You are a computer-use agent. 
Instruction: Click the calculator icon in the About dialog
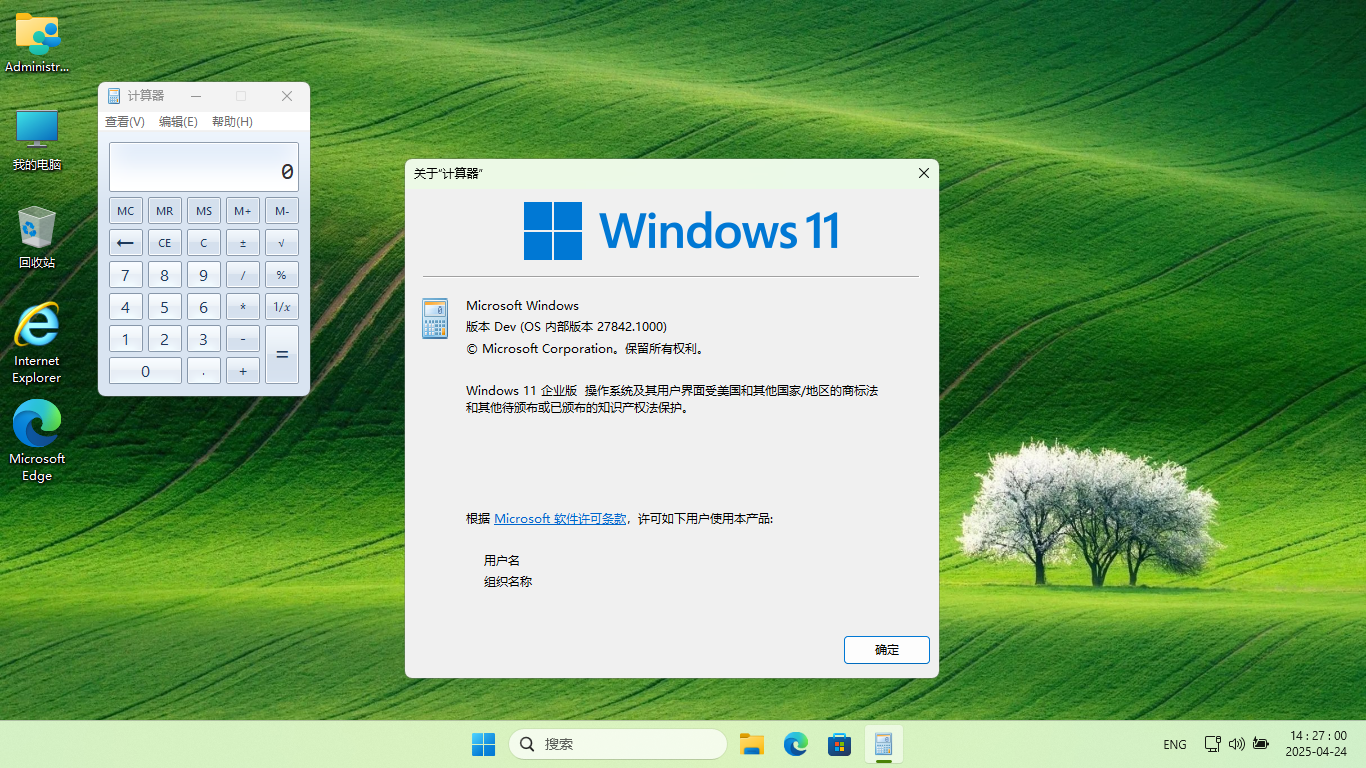[x=435, y=318]
